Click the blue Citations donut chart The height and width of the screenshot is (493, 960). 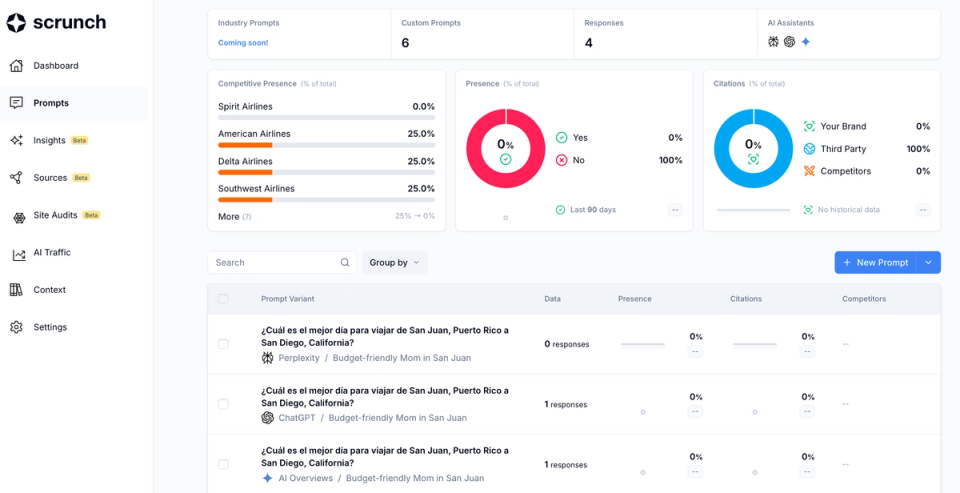coord(753,148)
